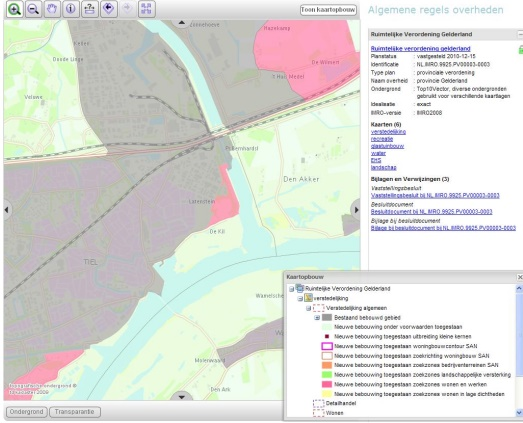Go to previous map extent arrow
Screen dimensions: 523x423
(x=108, y=9)
